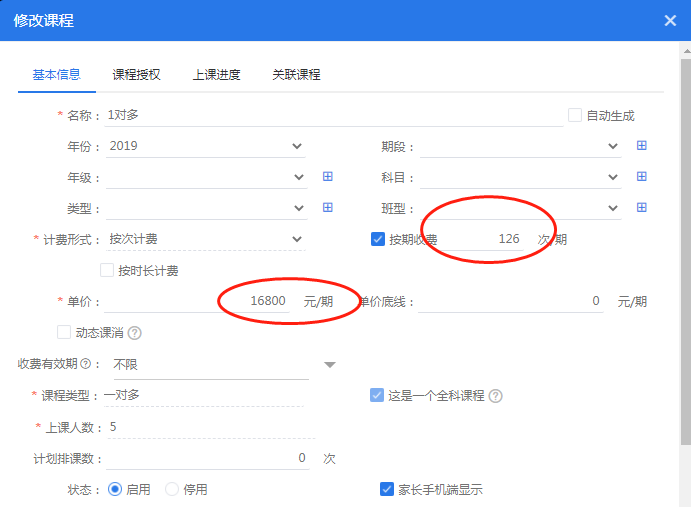This screenshot has height=507, width=691.
Task: Click the scrollbar up arrow
Action: (686, 51)
